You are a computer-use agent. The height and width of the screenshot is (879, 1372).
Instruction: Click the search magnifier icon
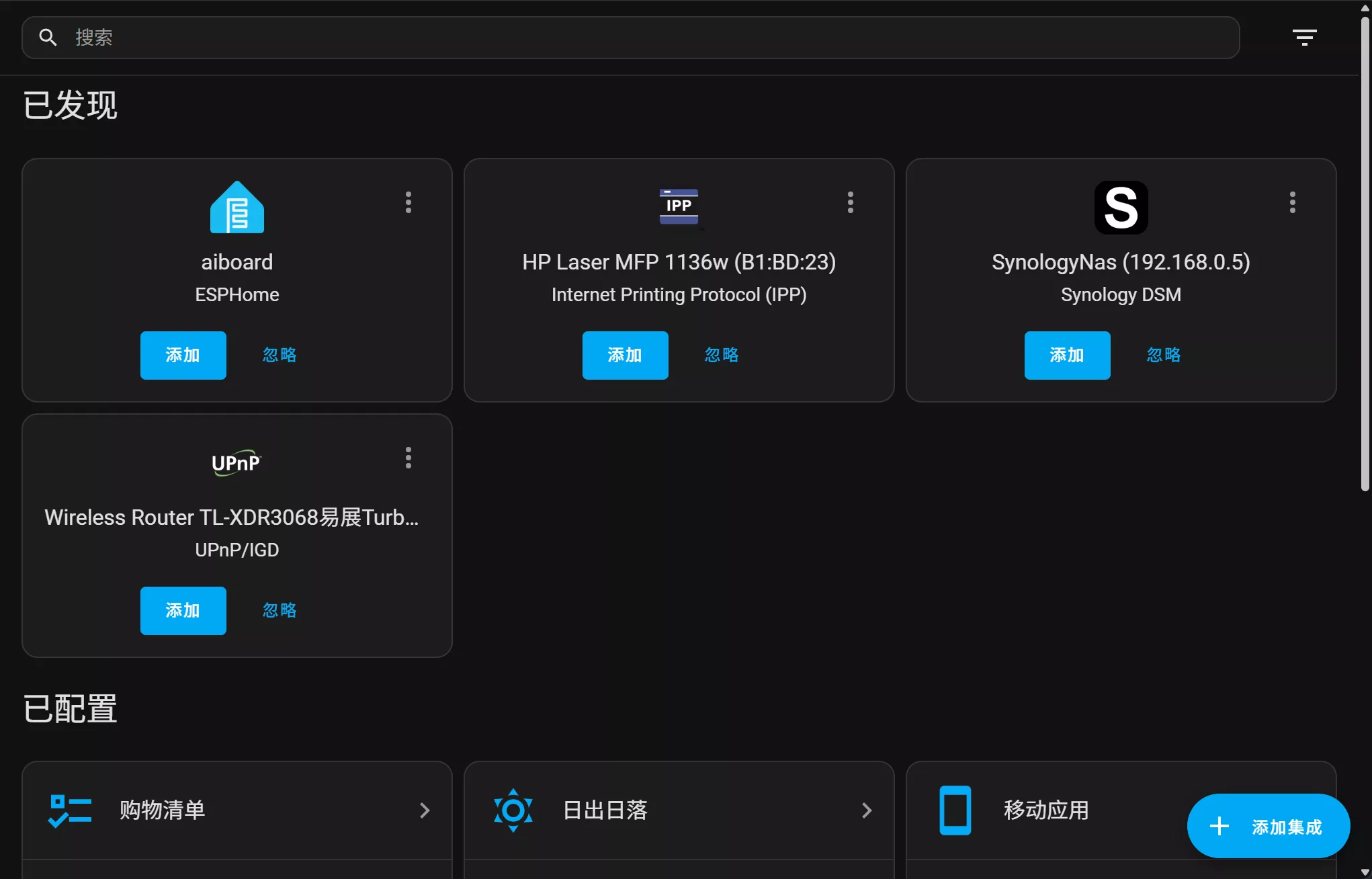[48, 38]
